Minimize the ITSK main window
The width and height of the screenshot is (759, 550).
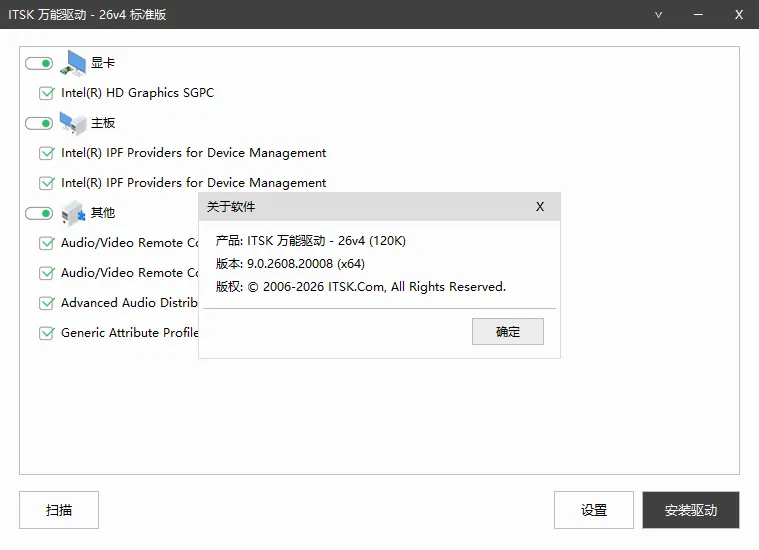(x=698, y=15)
